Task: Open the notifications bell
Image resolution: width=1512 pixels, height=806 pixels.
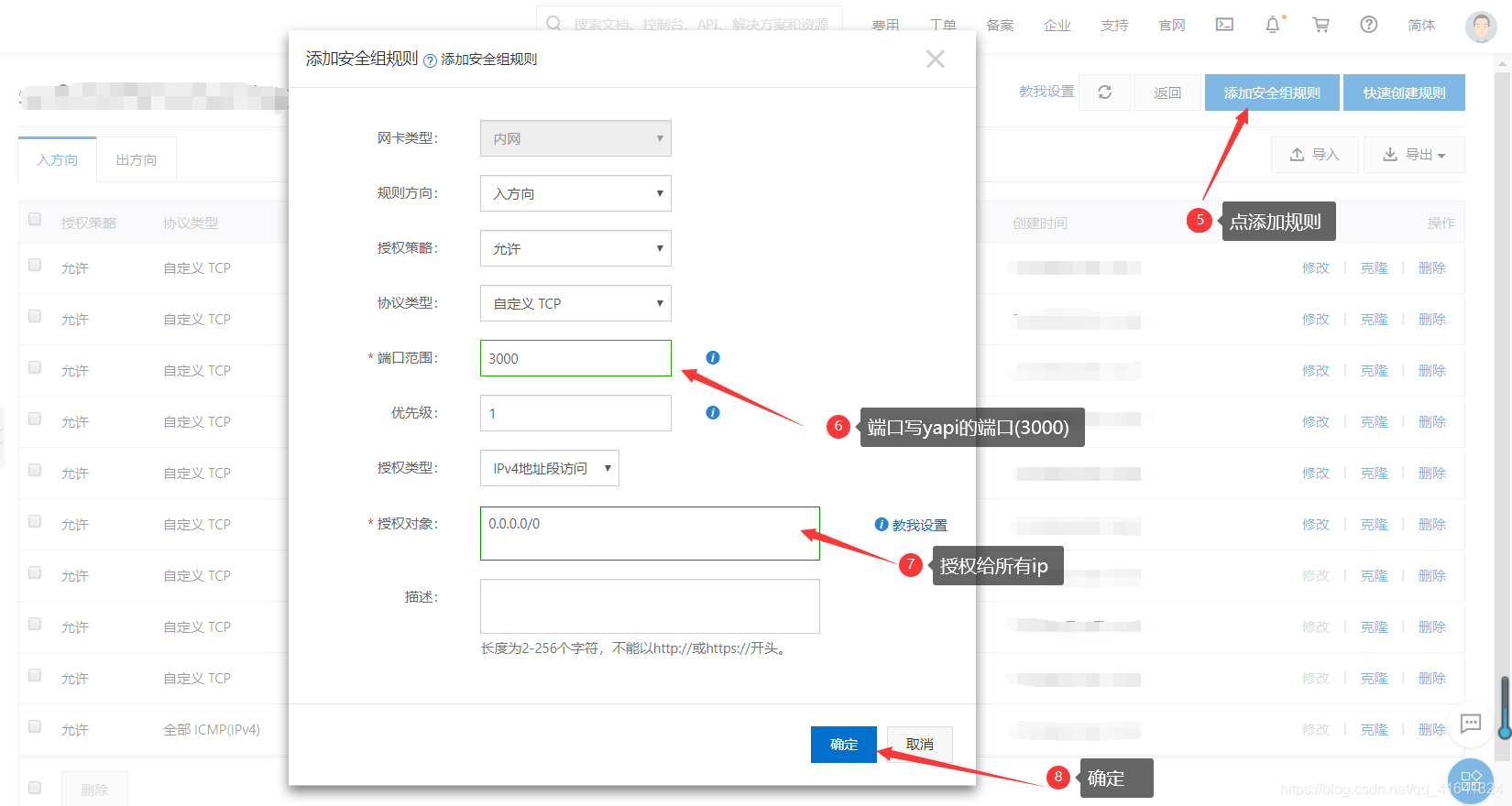Action: (1273, 25)
